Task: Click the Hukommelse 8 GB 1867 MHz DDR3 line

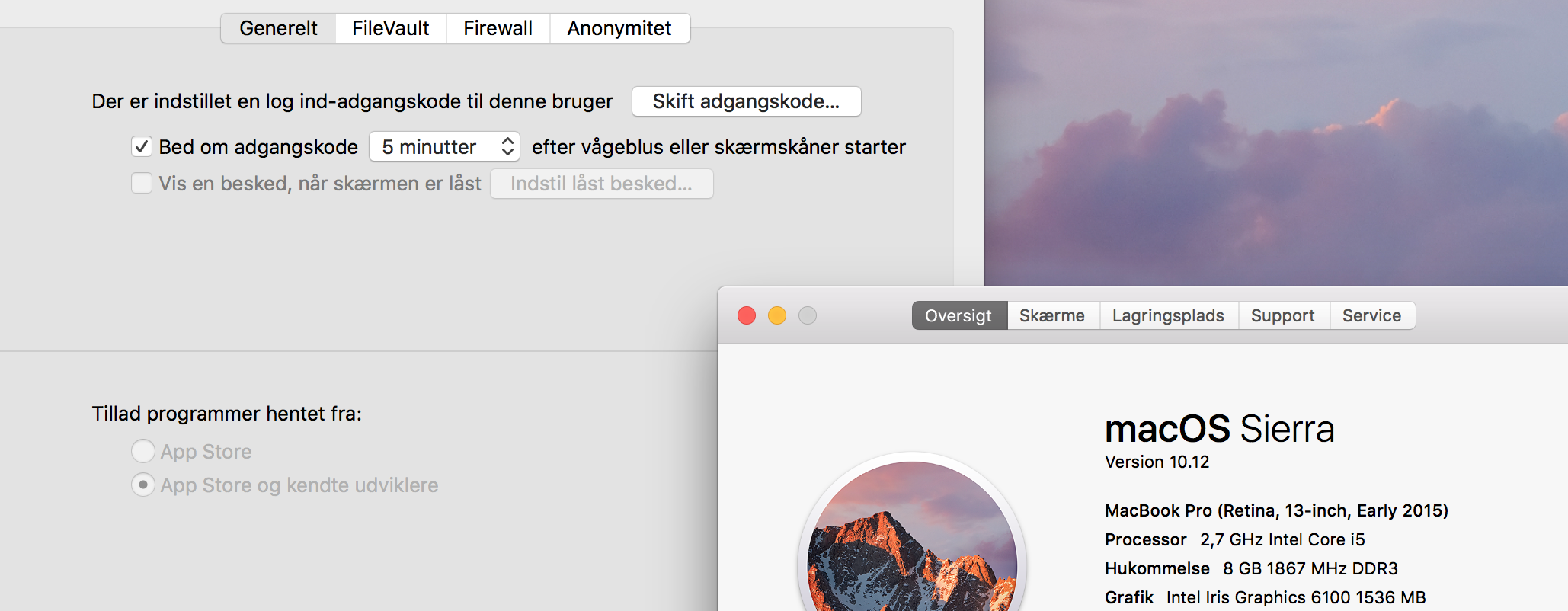Action: pyautogui.click(x=1252, y=568)
